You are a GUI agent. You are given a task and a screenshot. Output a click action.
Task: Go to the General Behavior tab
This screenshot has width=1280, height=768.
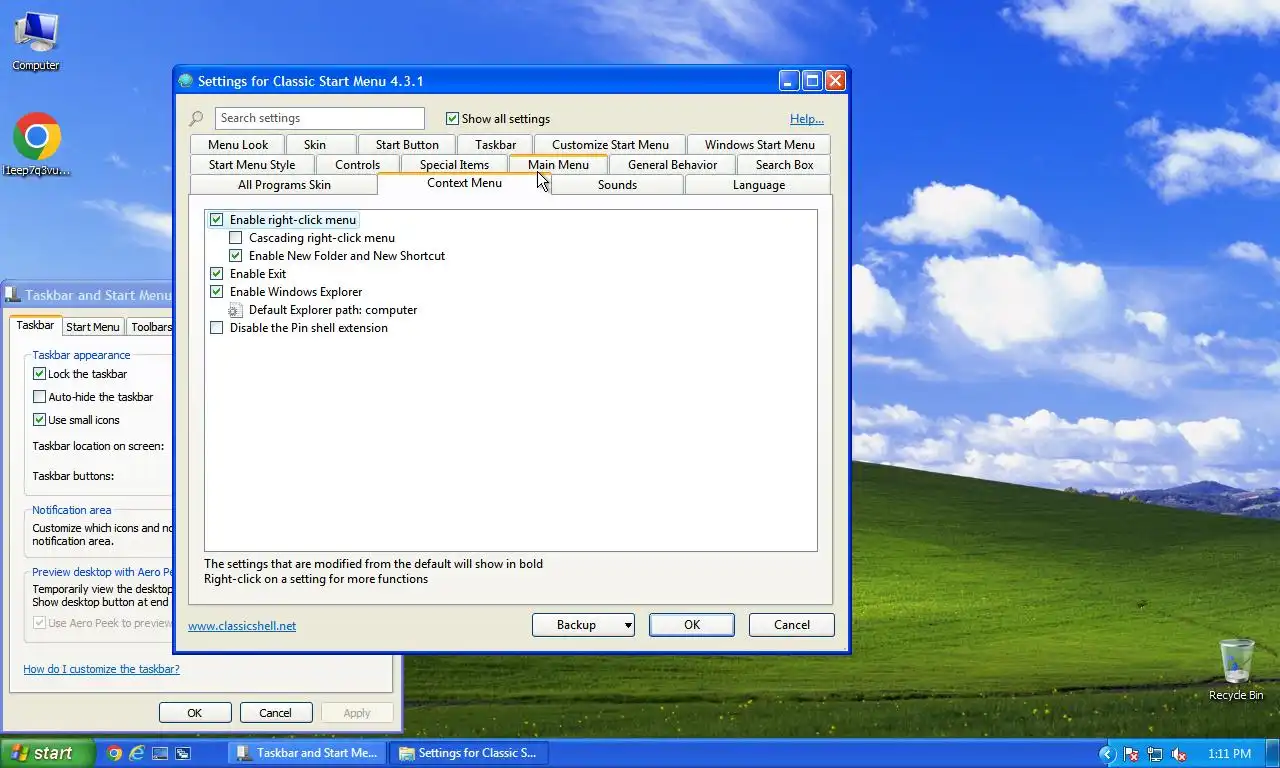[673, 165]
